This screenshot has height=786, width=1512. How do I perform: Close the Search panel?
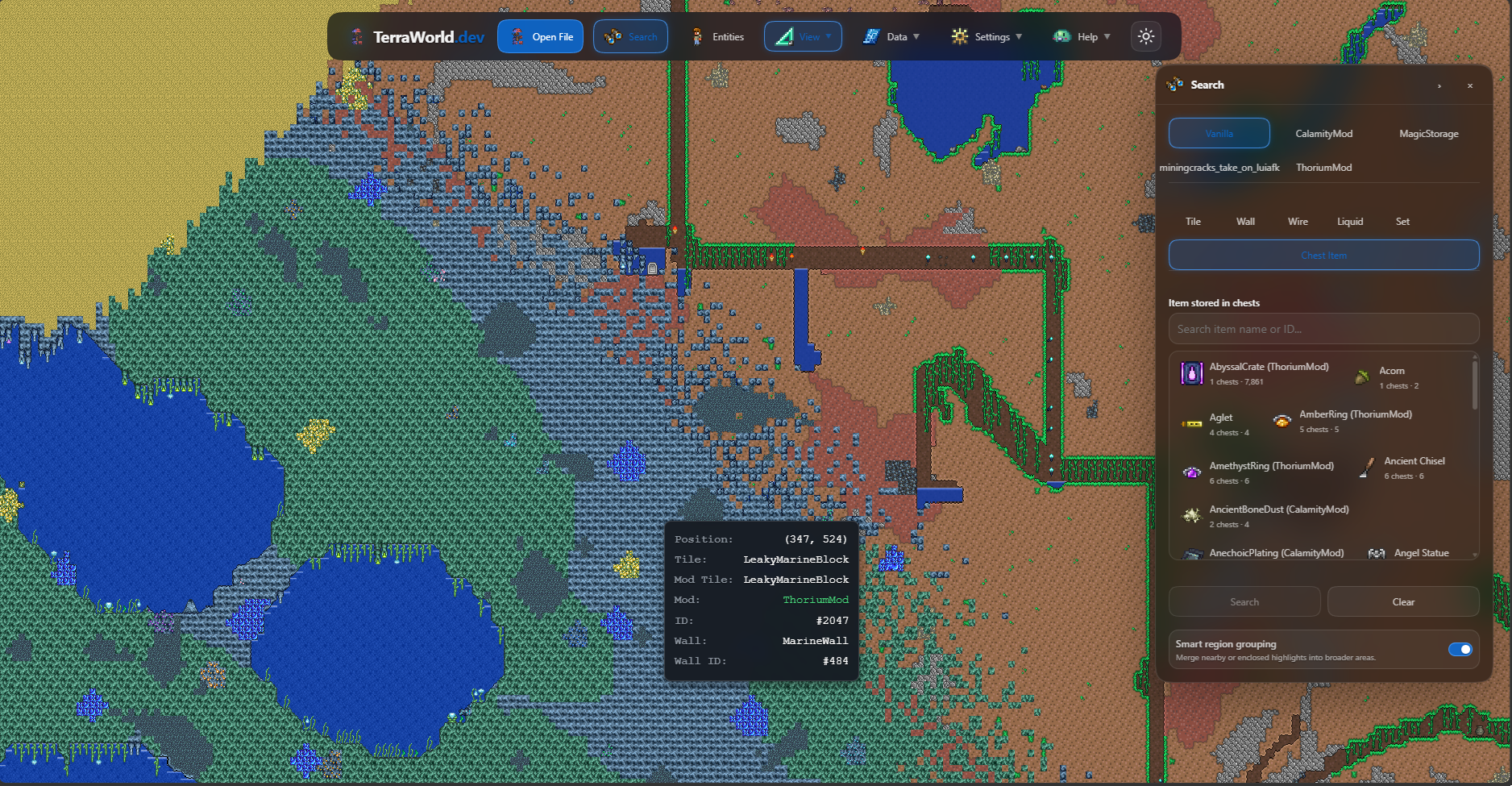coord(1470,85)
